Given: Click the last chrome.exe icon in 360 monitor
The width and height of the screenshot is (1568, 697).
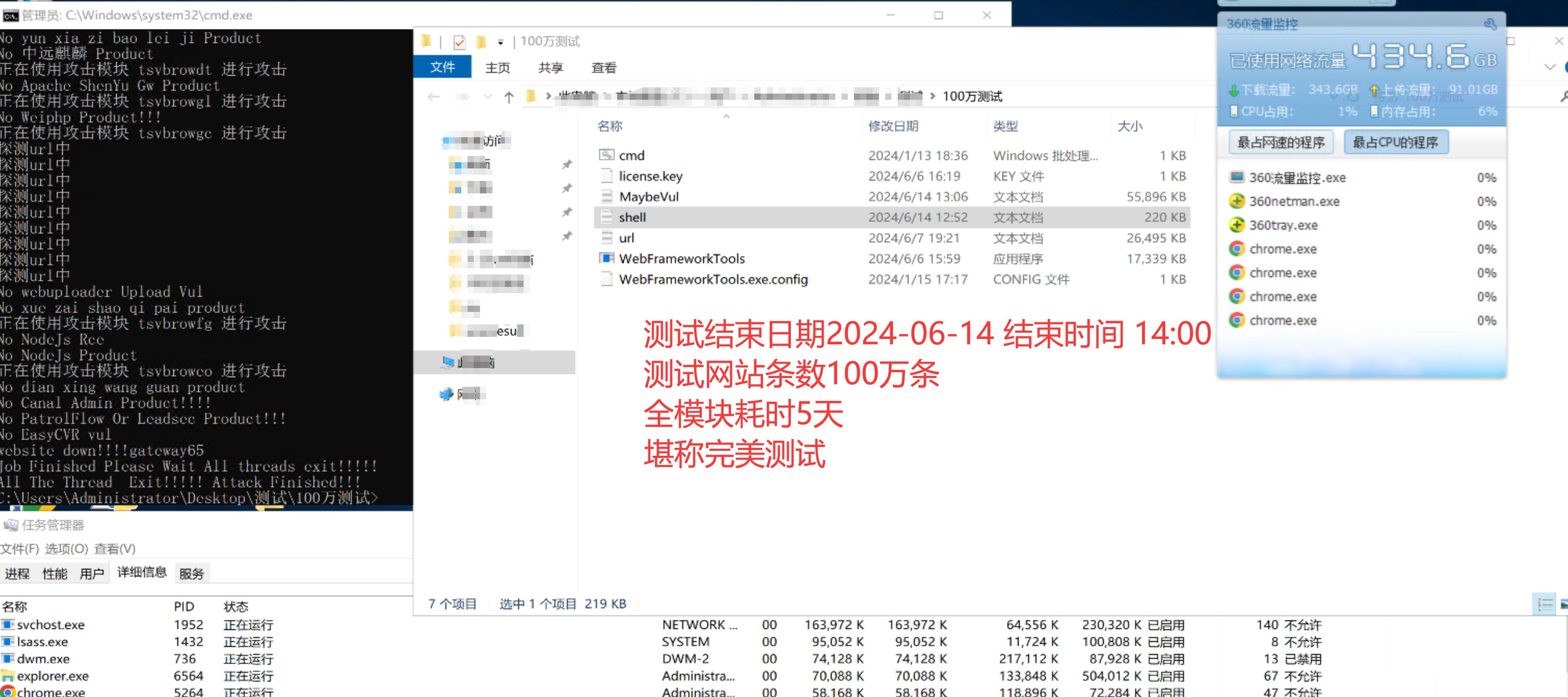Looking at the screenshot, I should [1236, 320].
